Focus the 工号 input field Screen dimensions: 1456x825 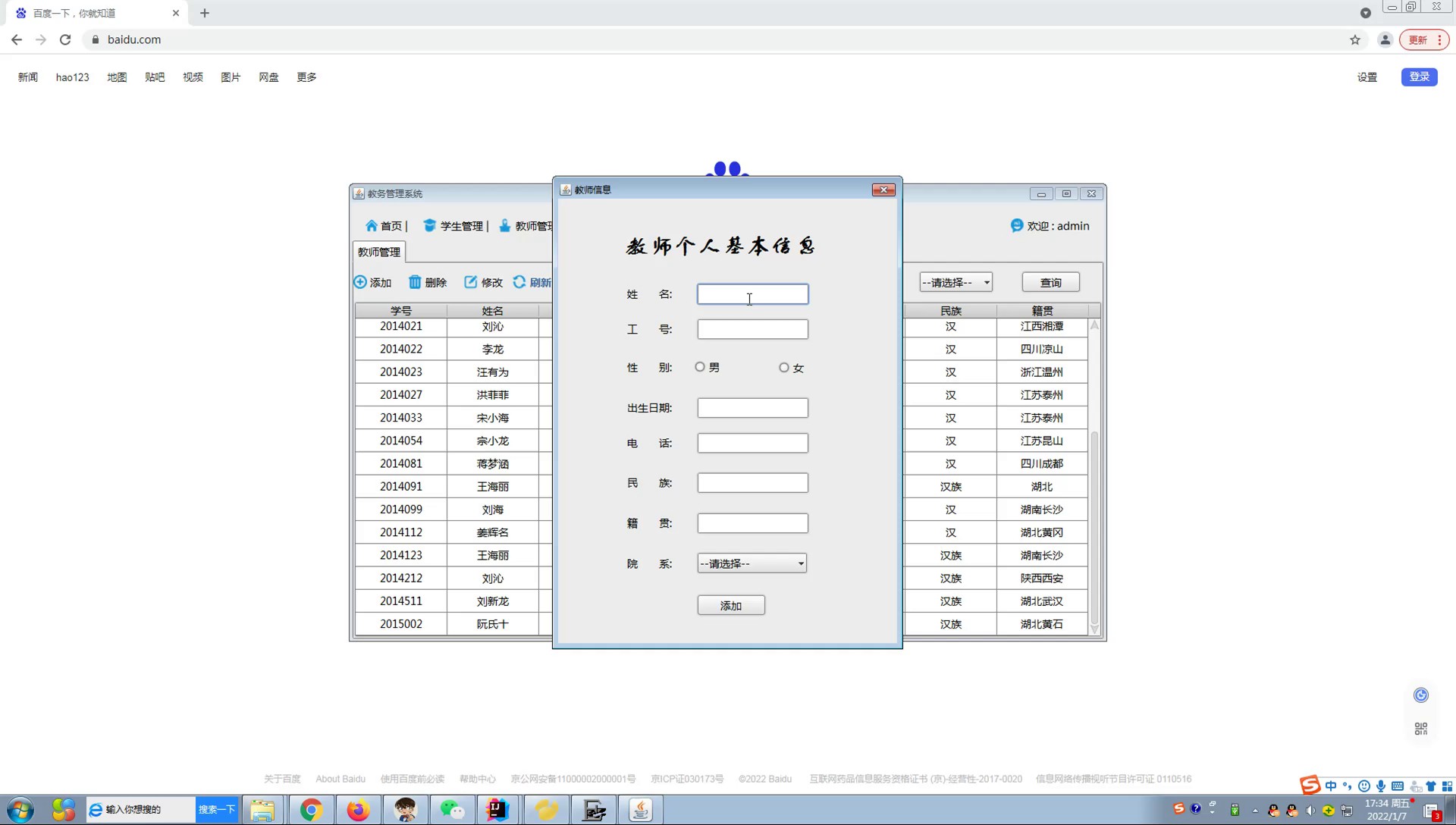pyautogui.click(x=753, y=329)
